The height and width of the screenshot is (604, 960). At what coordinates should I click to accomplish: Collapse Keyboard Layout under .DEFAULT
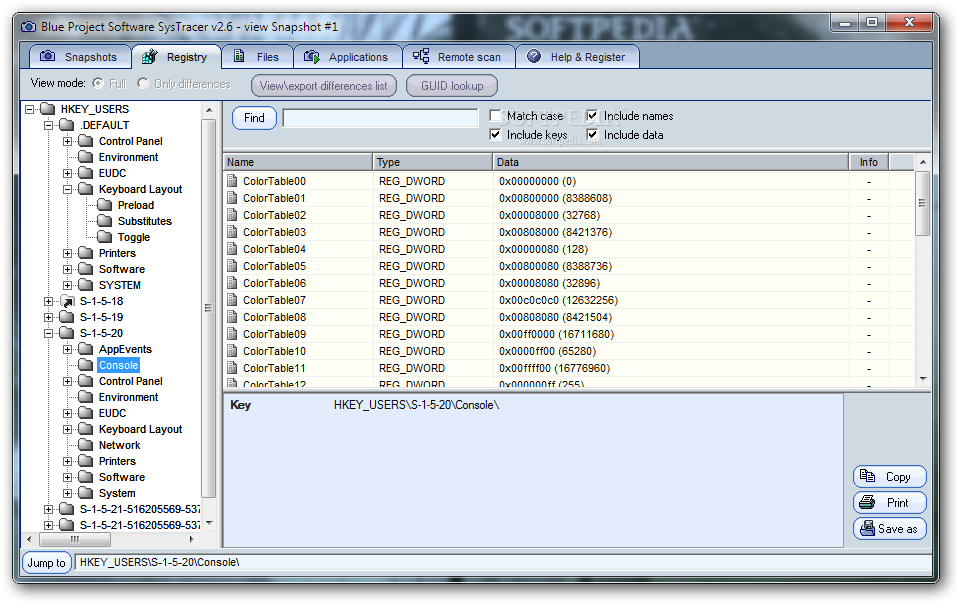(67, 190)
